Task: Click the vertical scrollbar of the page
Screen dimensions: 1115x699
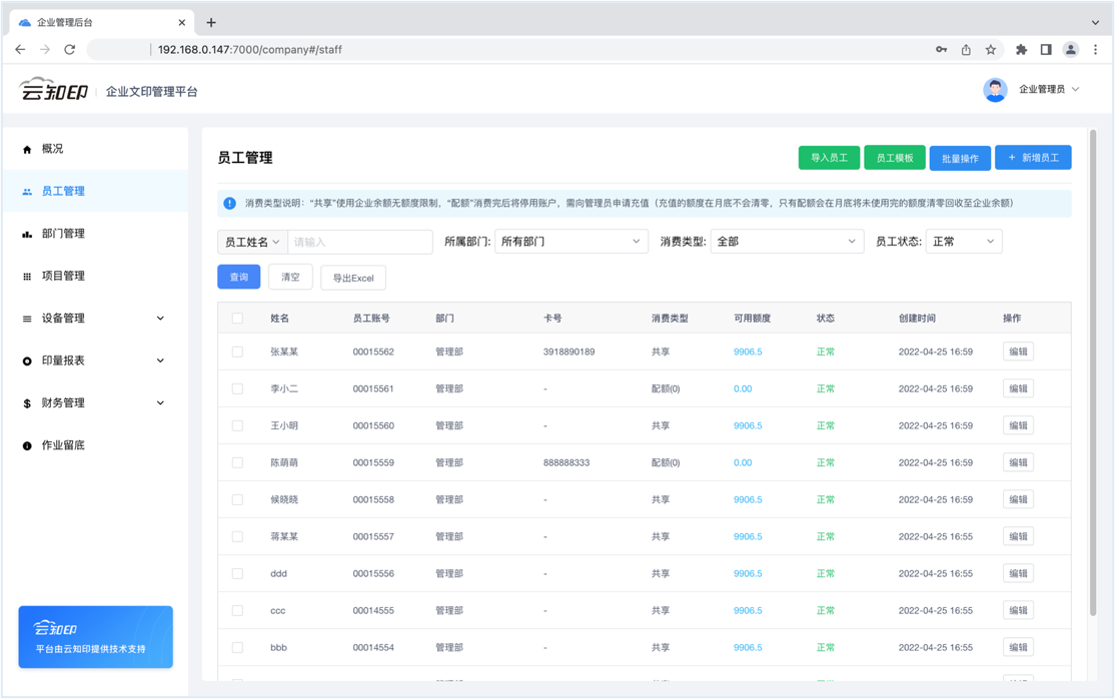Action: [1093, 380]
